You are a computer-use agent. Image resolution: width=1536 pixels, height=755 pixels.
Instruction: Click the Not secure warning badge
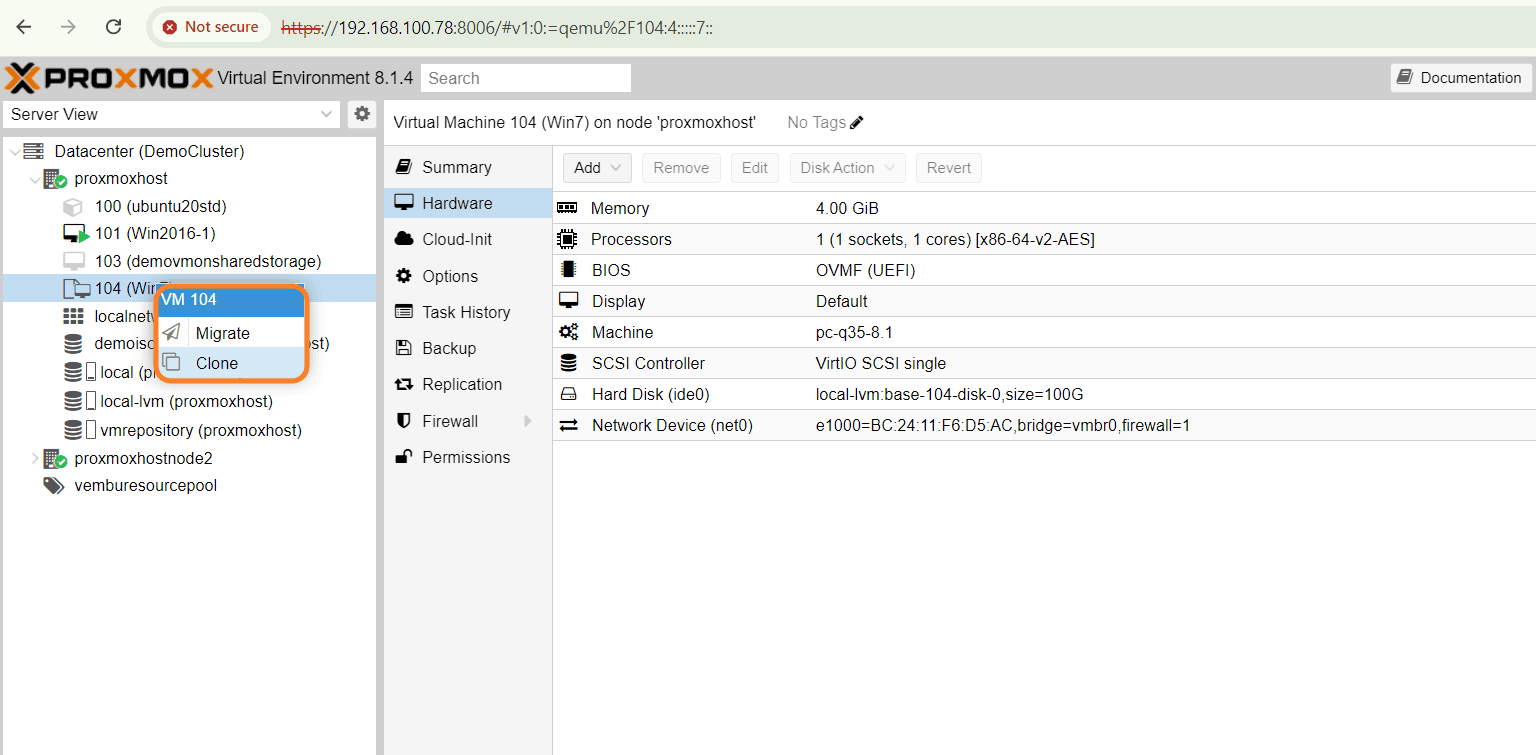pos(211,27)
